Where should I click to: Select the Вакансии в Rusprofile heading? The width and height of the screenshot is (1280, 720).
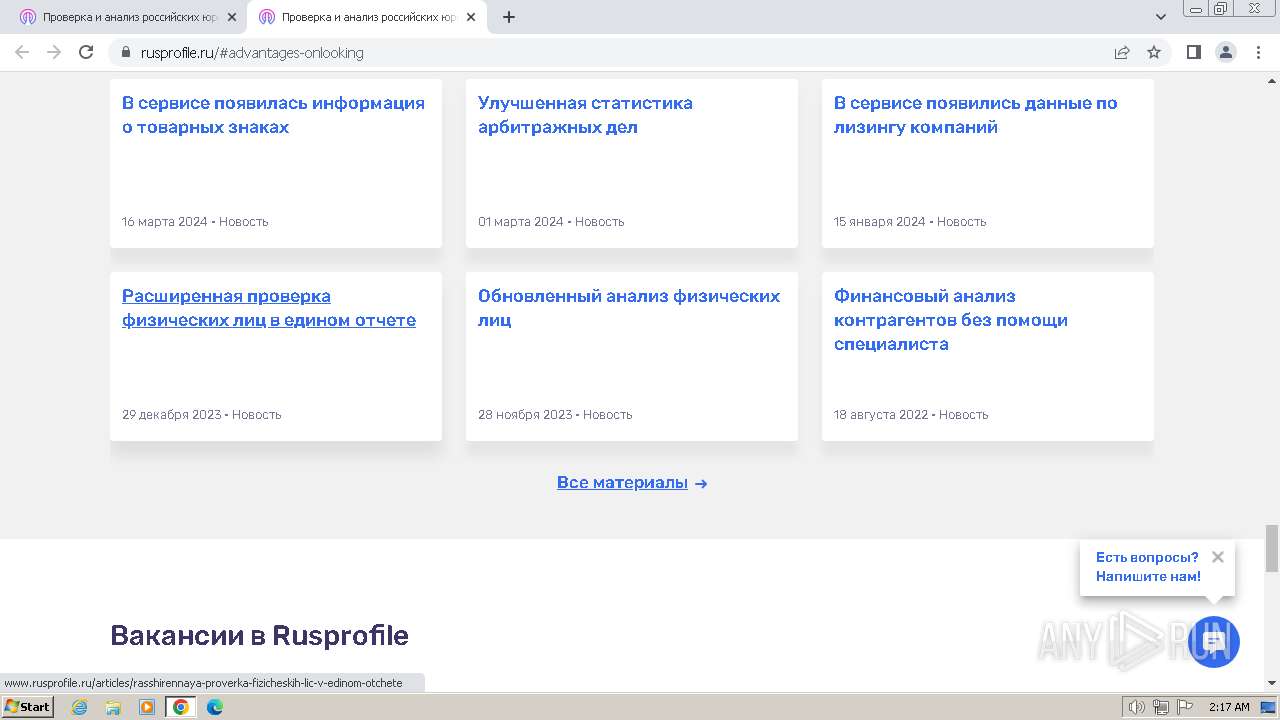point(259,636)
